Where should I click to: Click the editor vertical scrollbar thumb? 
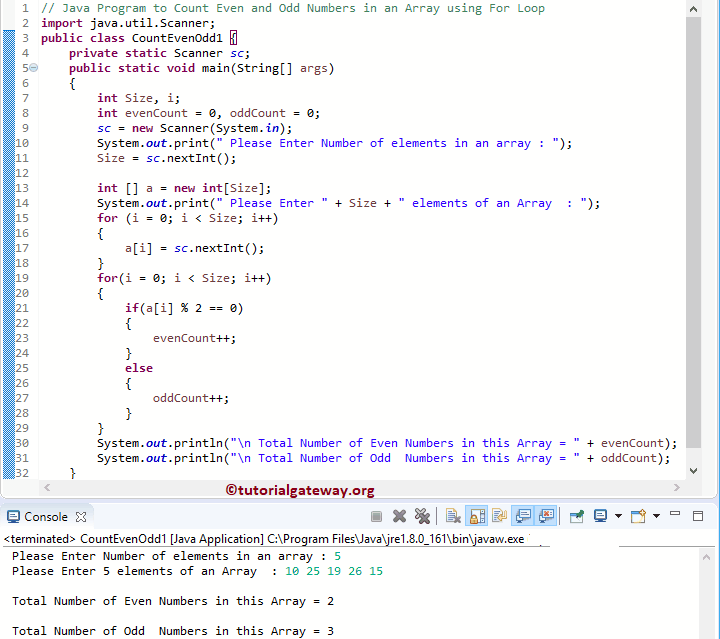pos(693,233)
